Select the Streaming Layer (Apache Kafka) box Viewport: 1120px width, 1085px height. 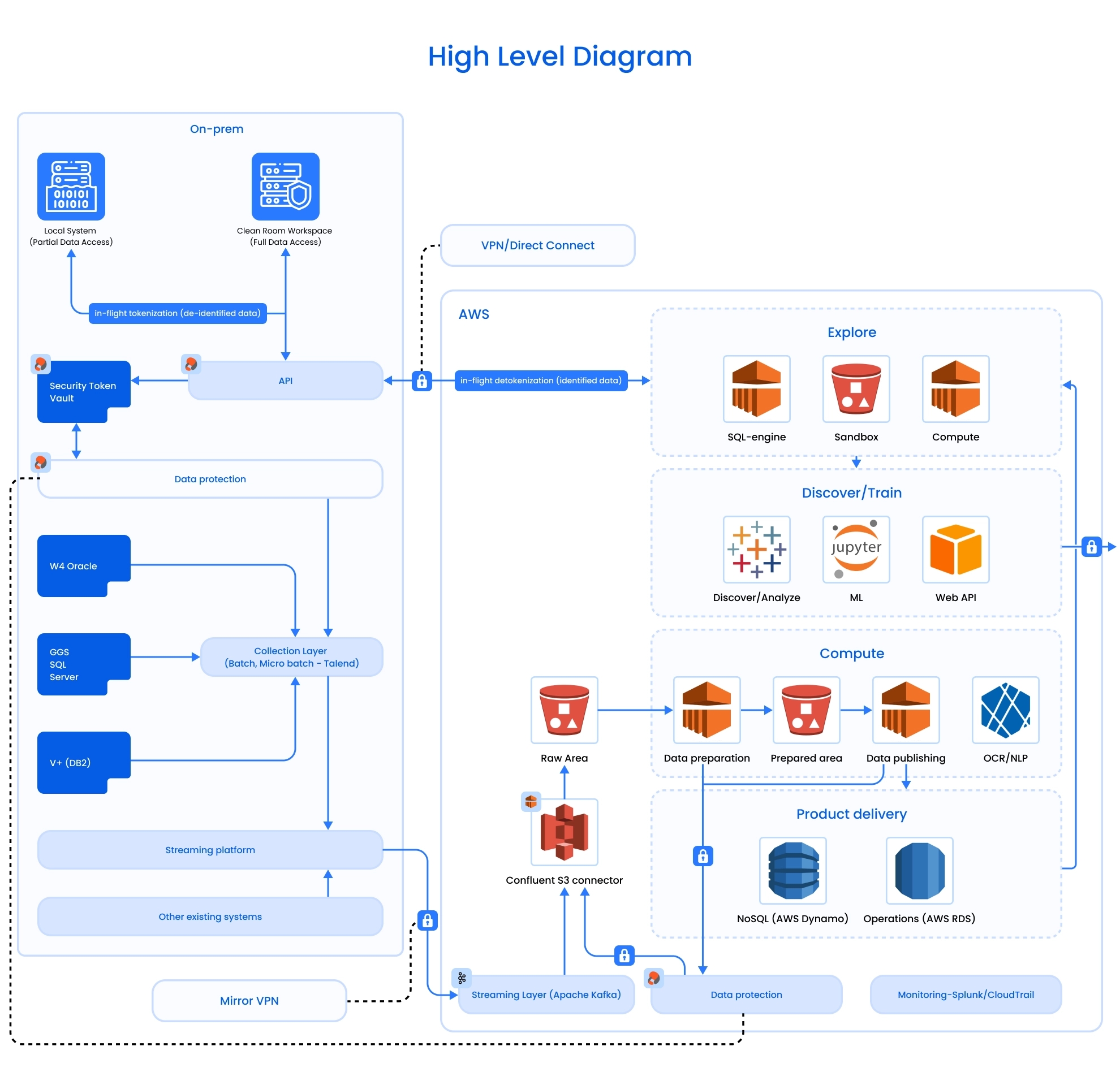point(546,994)
